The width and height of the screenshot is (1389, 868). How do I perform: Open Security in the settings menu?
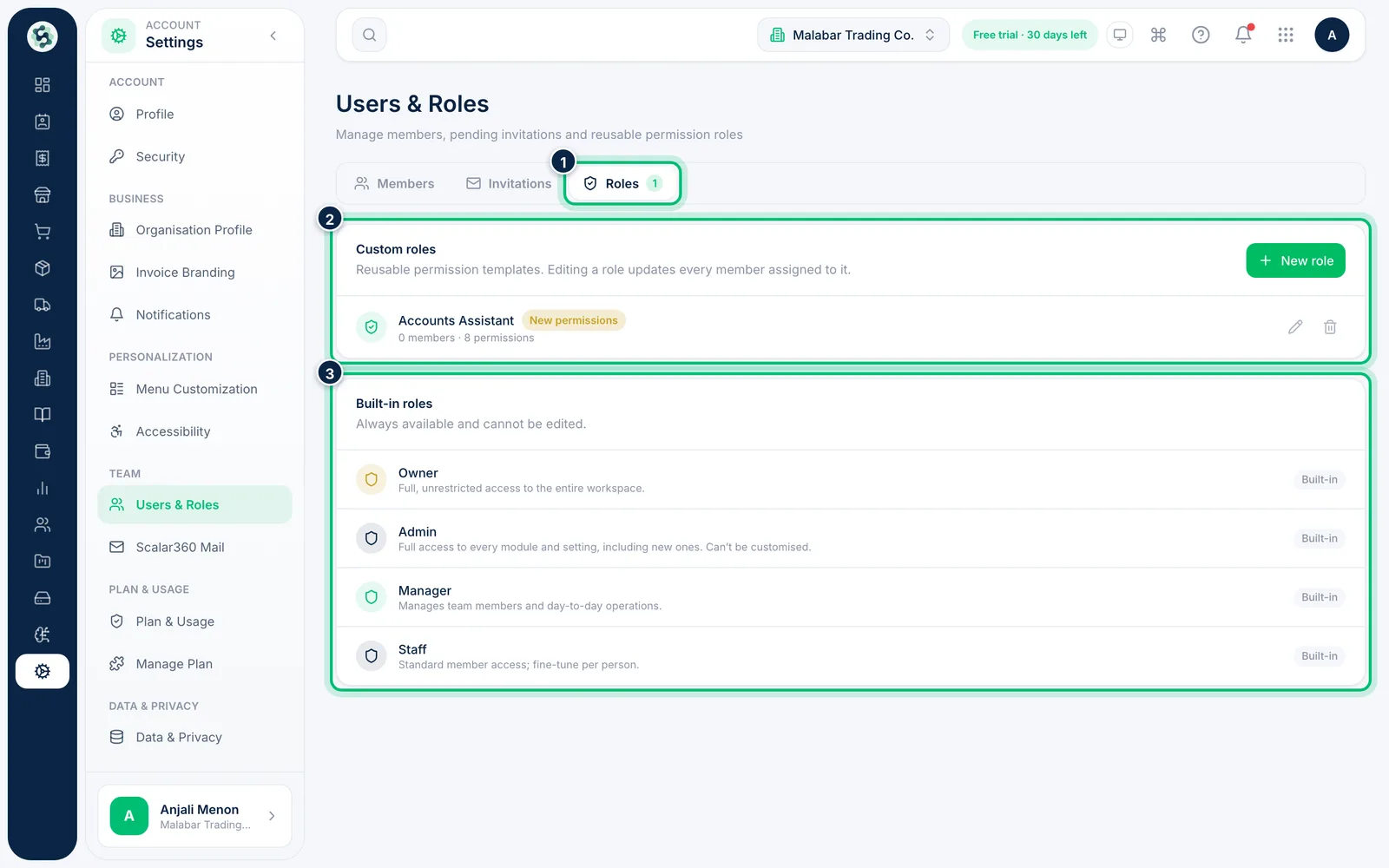point(194,157)
